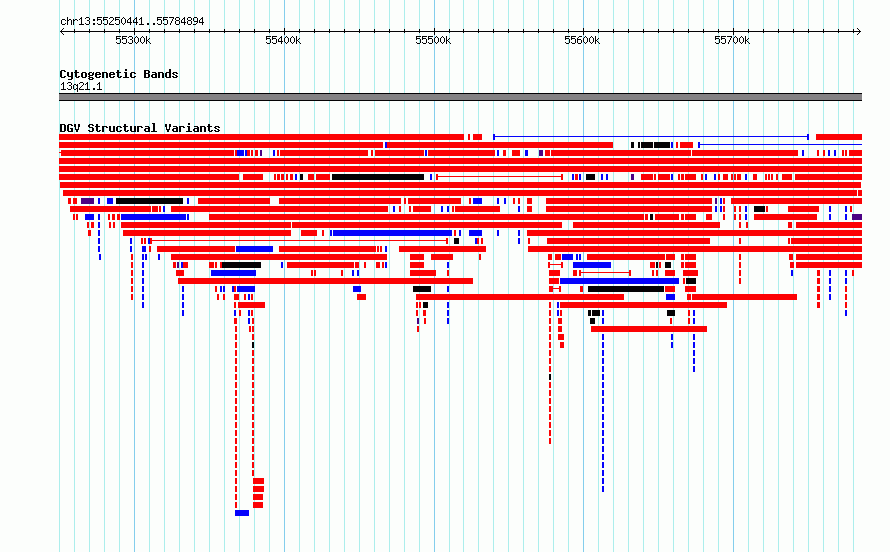Select the lowest red bar under 55600k region

pyautogui.click(x=649, y=329)
